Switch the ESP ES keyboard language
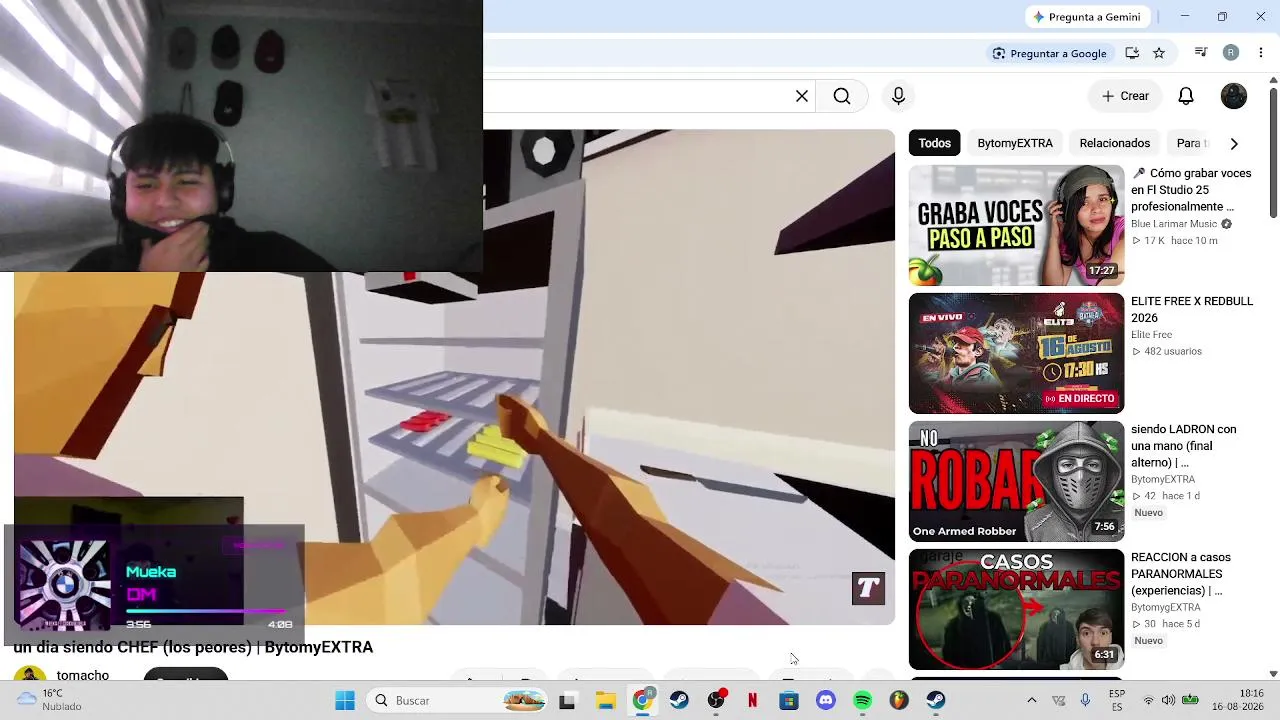The height and width of the screenshot is (720, 1280). coord(1117,700)
